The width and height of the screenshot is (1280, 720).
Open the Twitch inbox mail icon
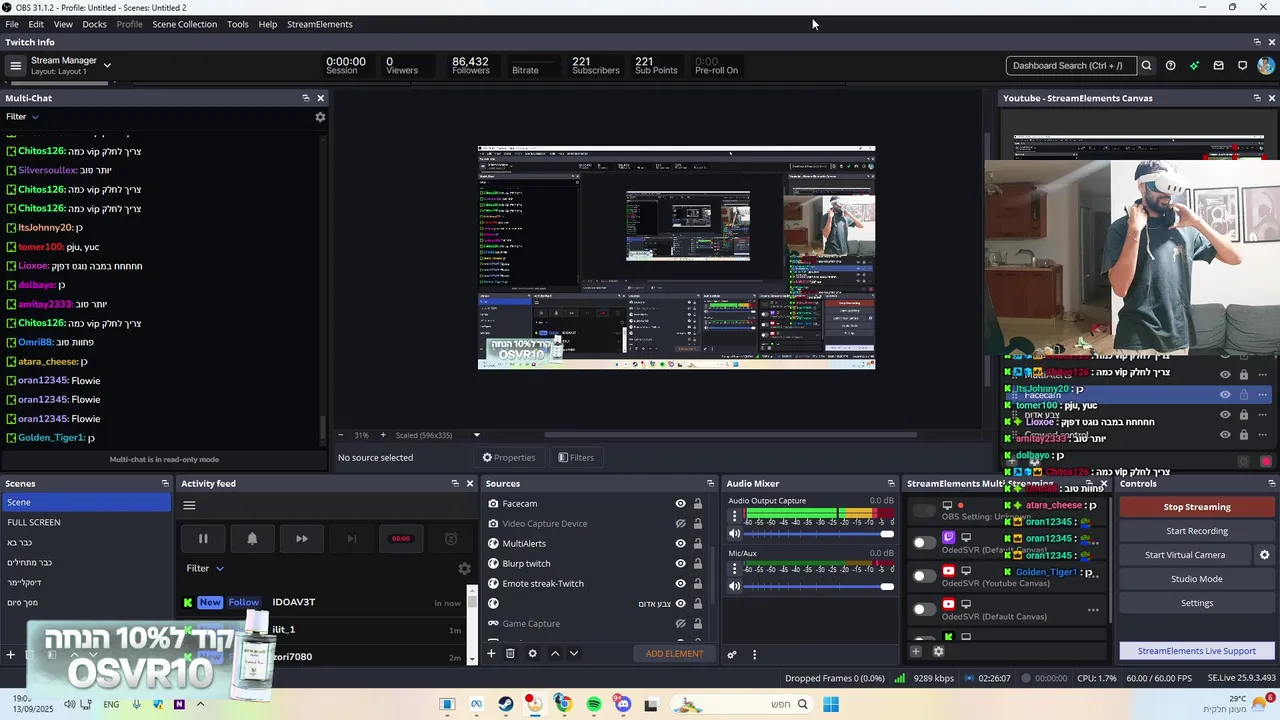(1218, 66)
